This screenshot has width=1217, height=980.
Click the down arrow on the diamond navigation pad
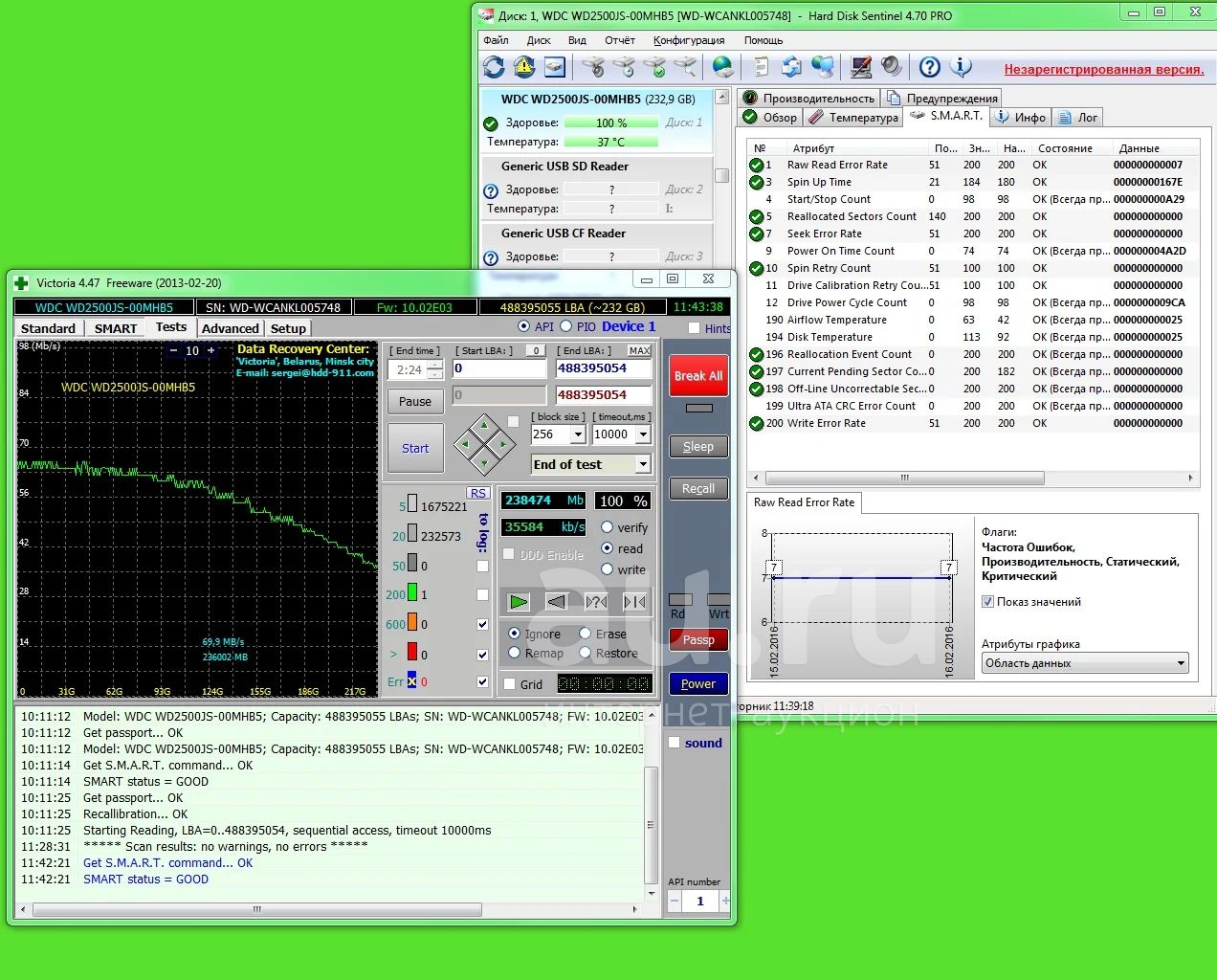[x=484, y=462]
